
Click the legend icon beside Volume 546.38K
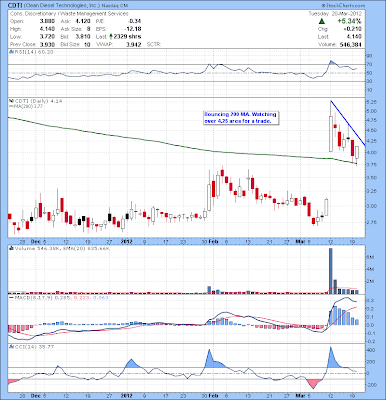[11, 248]
